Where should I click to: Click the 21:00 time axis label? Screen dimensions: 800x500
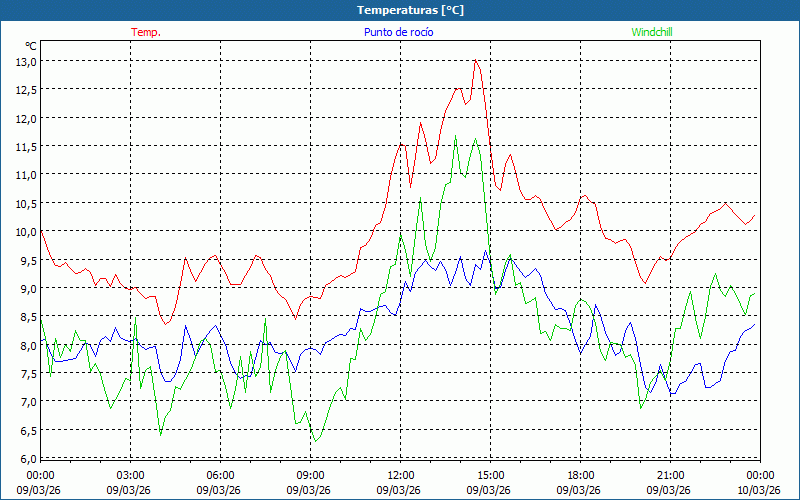[x=671, y=475]
